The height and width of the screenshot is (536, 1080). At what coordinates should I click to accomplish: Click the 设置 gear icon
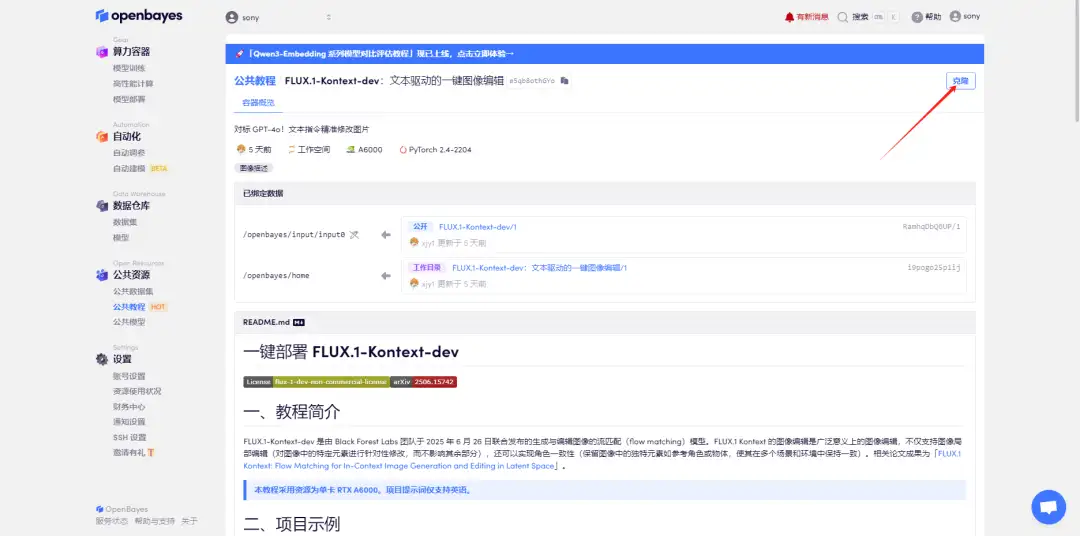(x=102, y=359)
